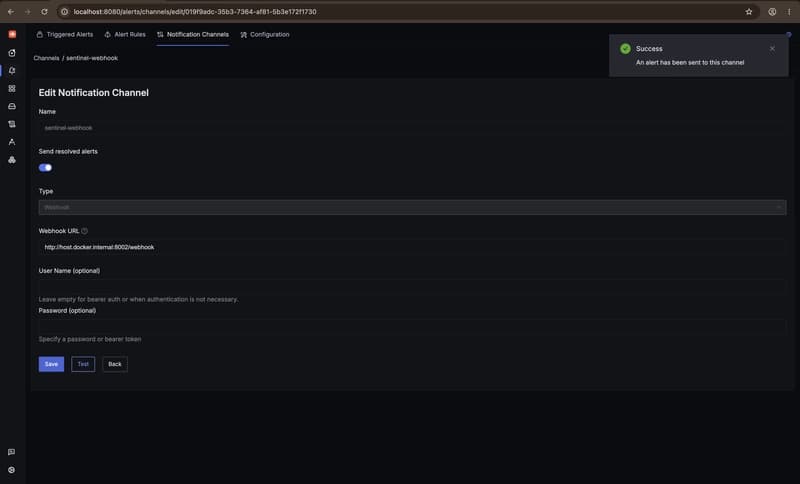
Task: Click site info icon in address bar
Action: pyautogui.click(x=65, y=11)
